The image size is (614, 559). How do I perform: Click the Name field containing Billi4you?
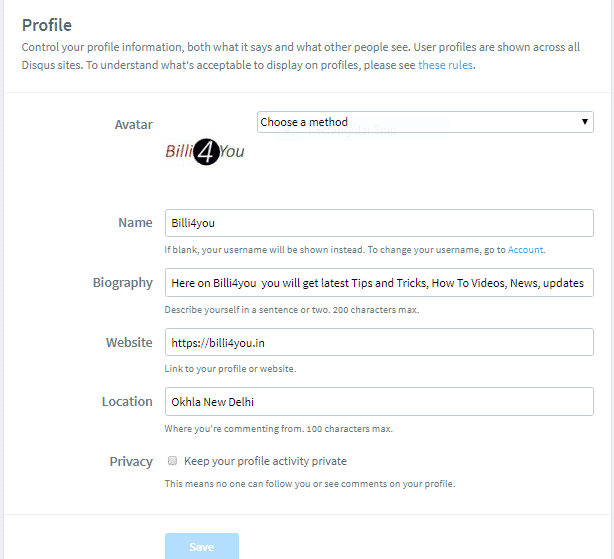(379, 223)
